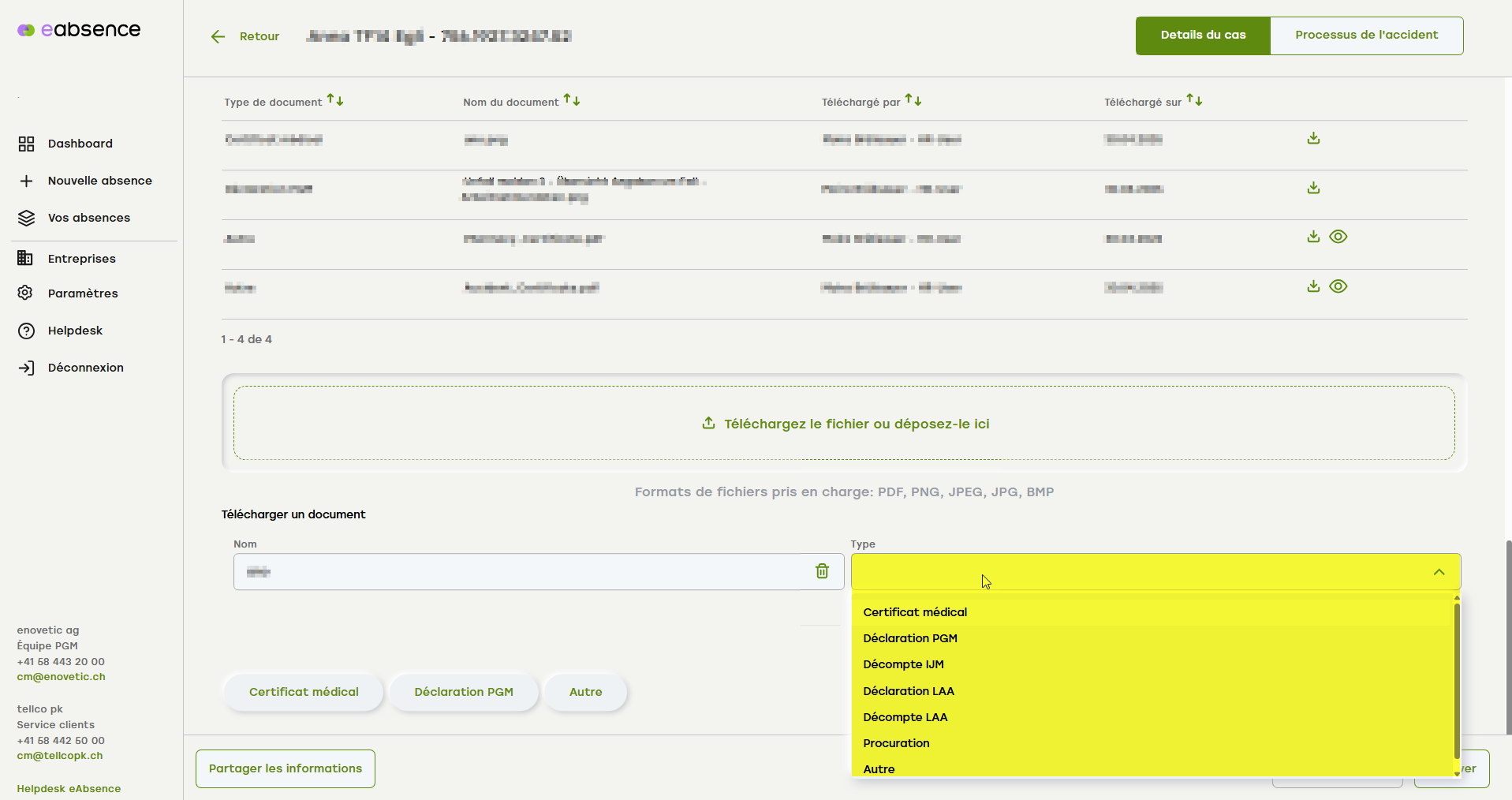Click the Retour back arrow

pyautogui.click(x=218, y=36)
